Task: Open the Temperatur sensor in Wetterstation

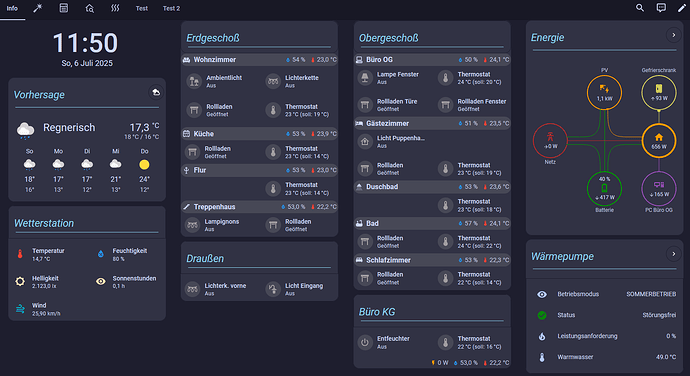Action: (49, 254)
